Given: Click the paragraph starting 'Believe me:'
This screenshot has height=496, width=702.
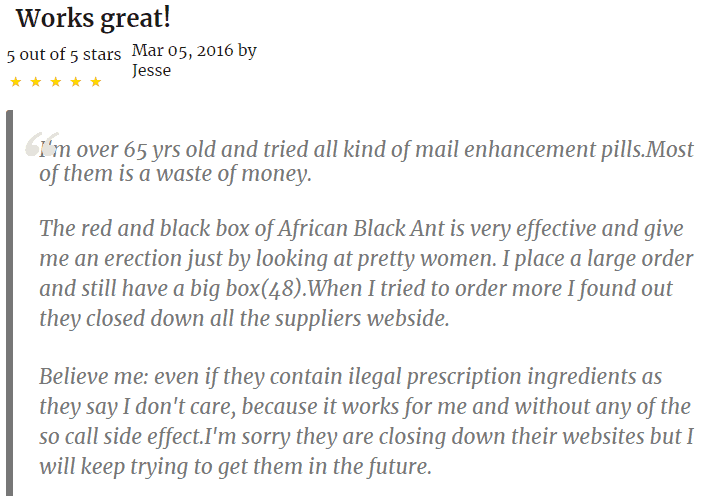Looking at the screenshot, I should (366, 422).
